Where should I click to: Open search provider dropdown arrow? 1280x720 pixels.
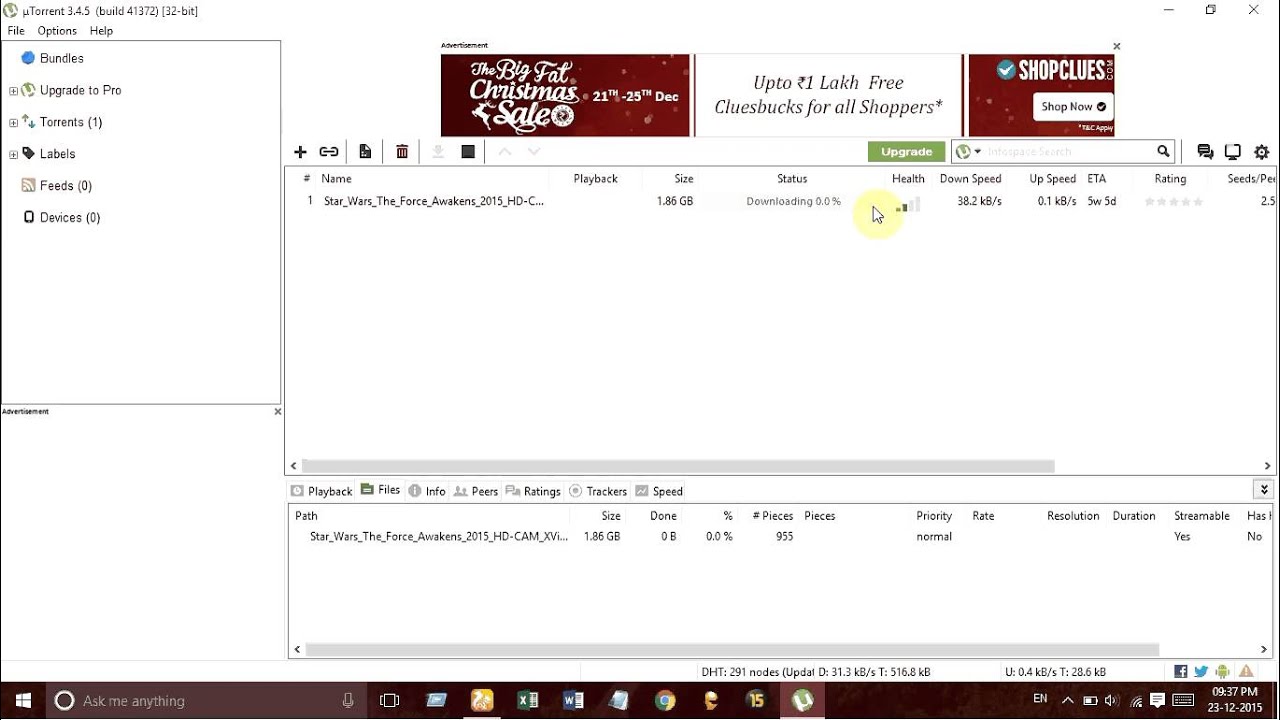[978, 152]
